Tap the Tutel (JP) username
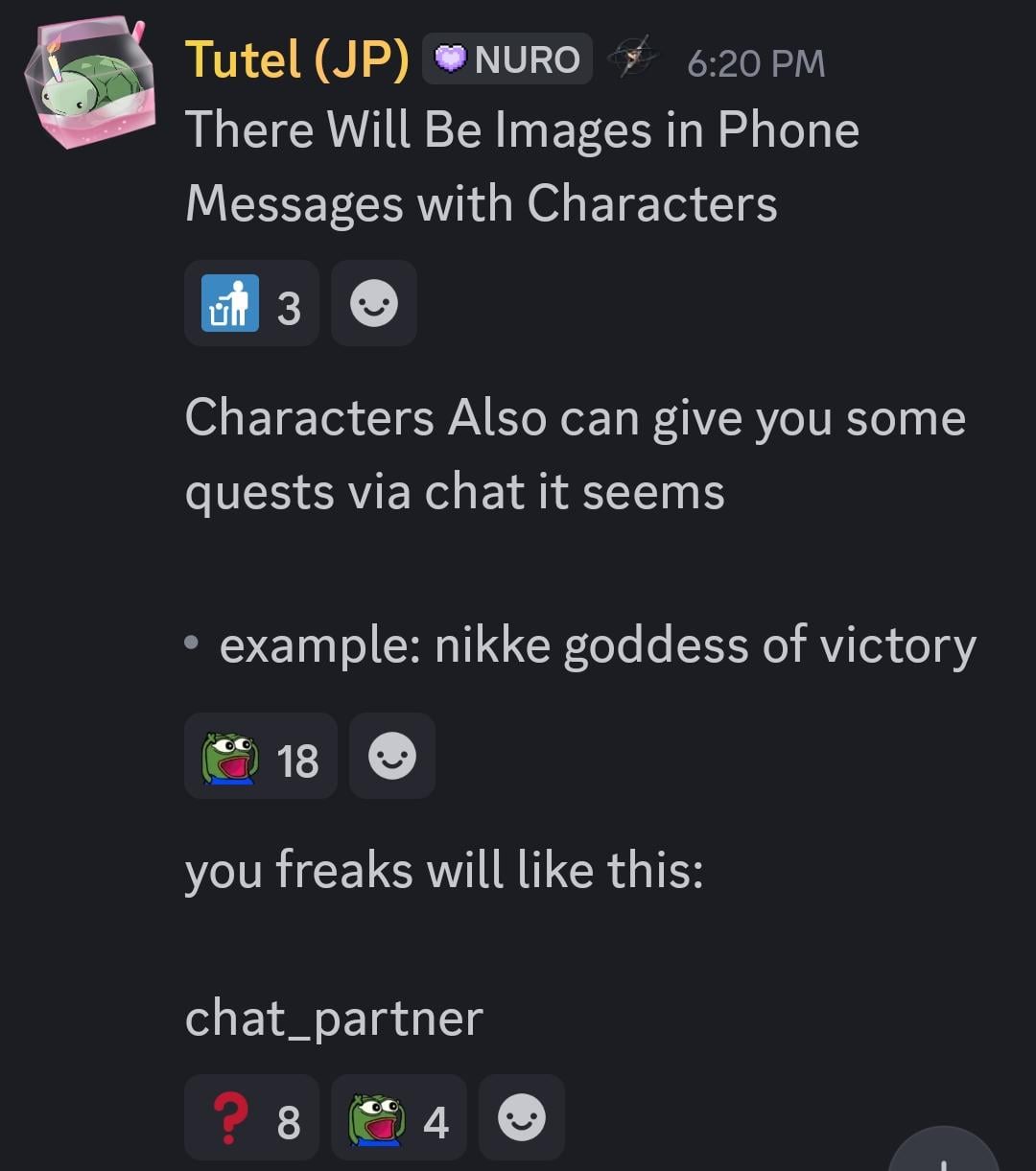 [x=296, y=60]
